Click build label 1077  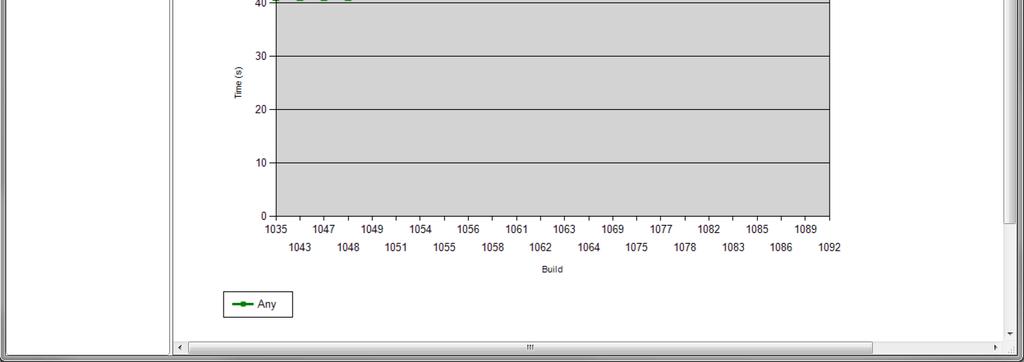click(x=661, y=229)
